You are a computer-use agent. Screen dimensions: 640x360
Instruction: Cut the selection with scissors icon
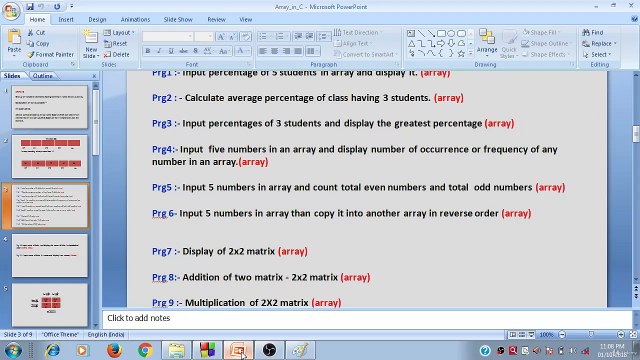(x=36, y=32)
